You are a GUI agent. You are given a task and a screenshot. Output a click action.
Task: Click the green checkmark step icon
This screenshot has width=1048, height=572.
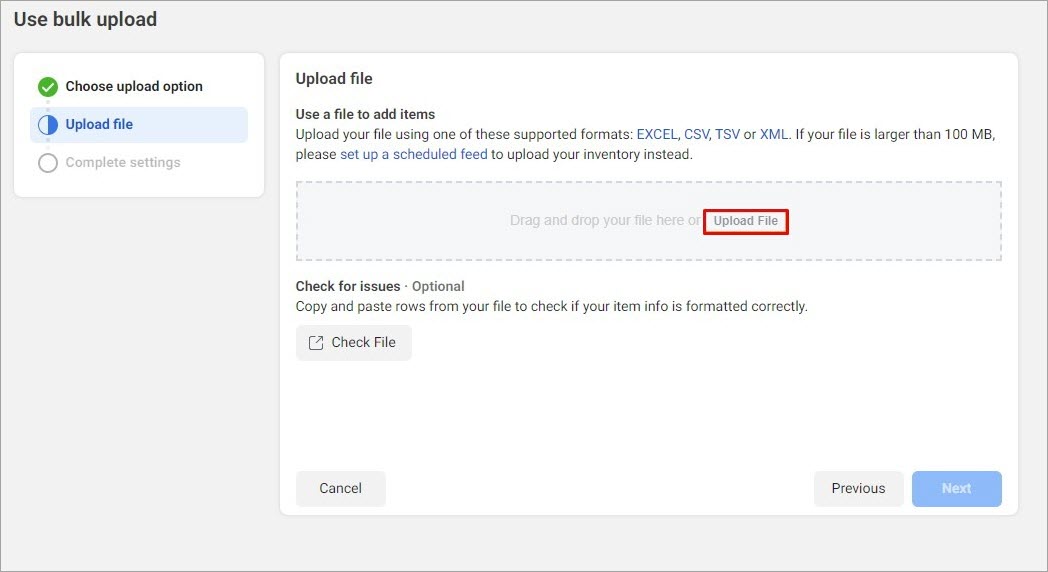[47, 87]
